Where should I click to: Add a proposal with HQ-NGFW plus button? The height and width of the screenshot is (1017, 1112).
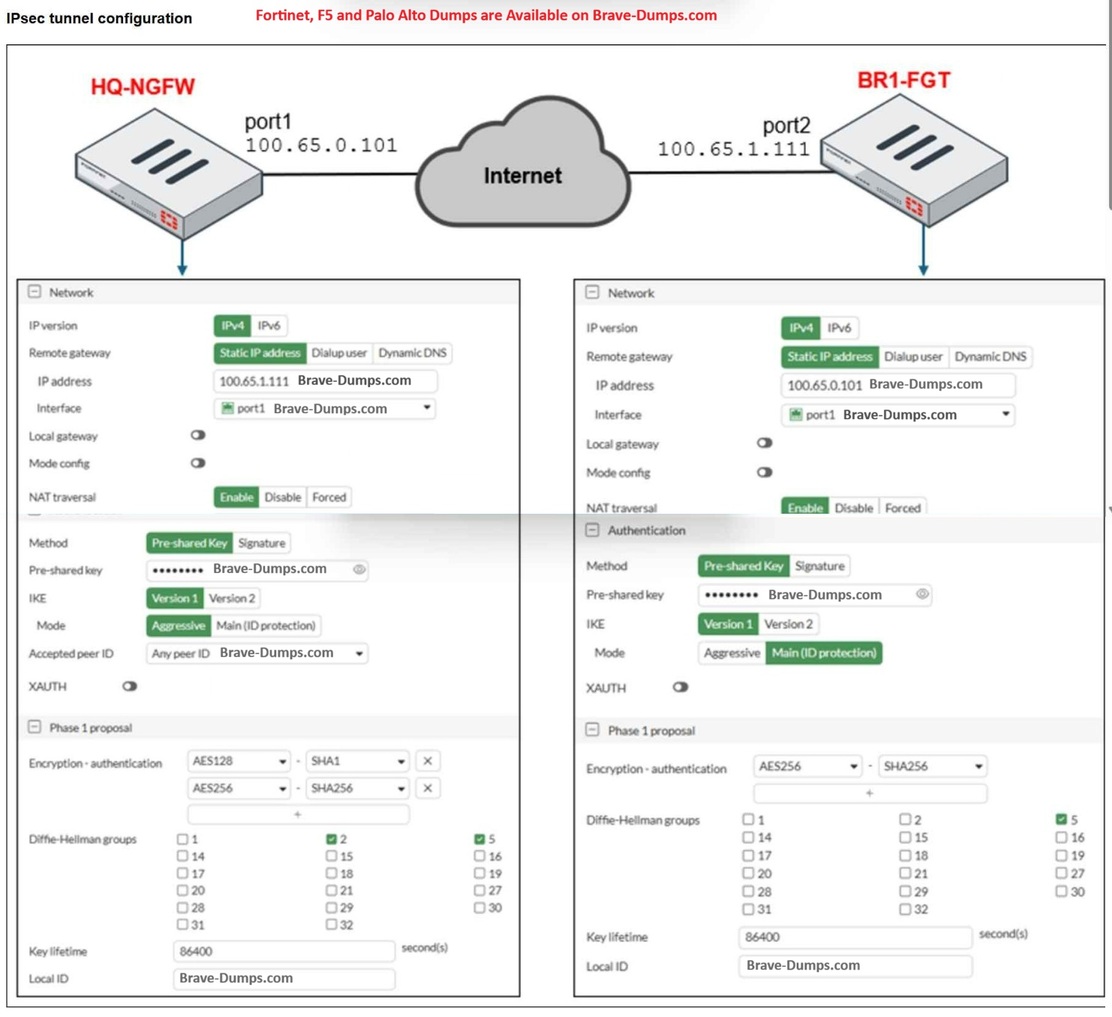point(298,815)
